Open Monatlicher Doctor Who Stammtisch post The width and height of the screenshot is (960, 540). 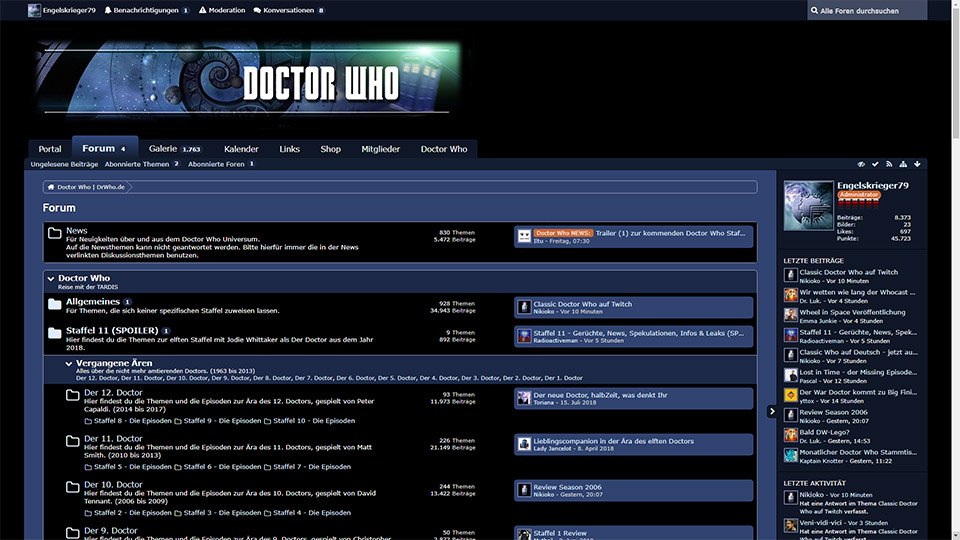858,452
